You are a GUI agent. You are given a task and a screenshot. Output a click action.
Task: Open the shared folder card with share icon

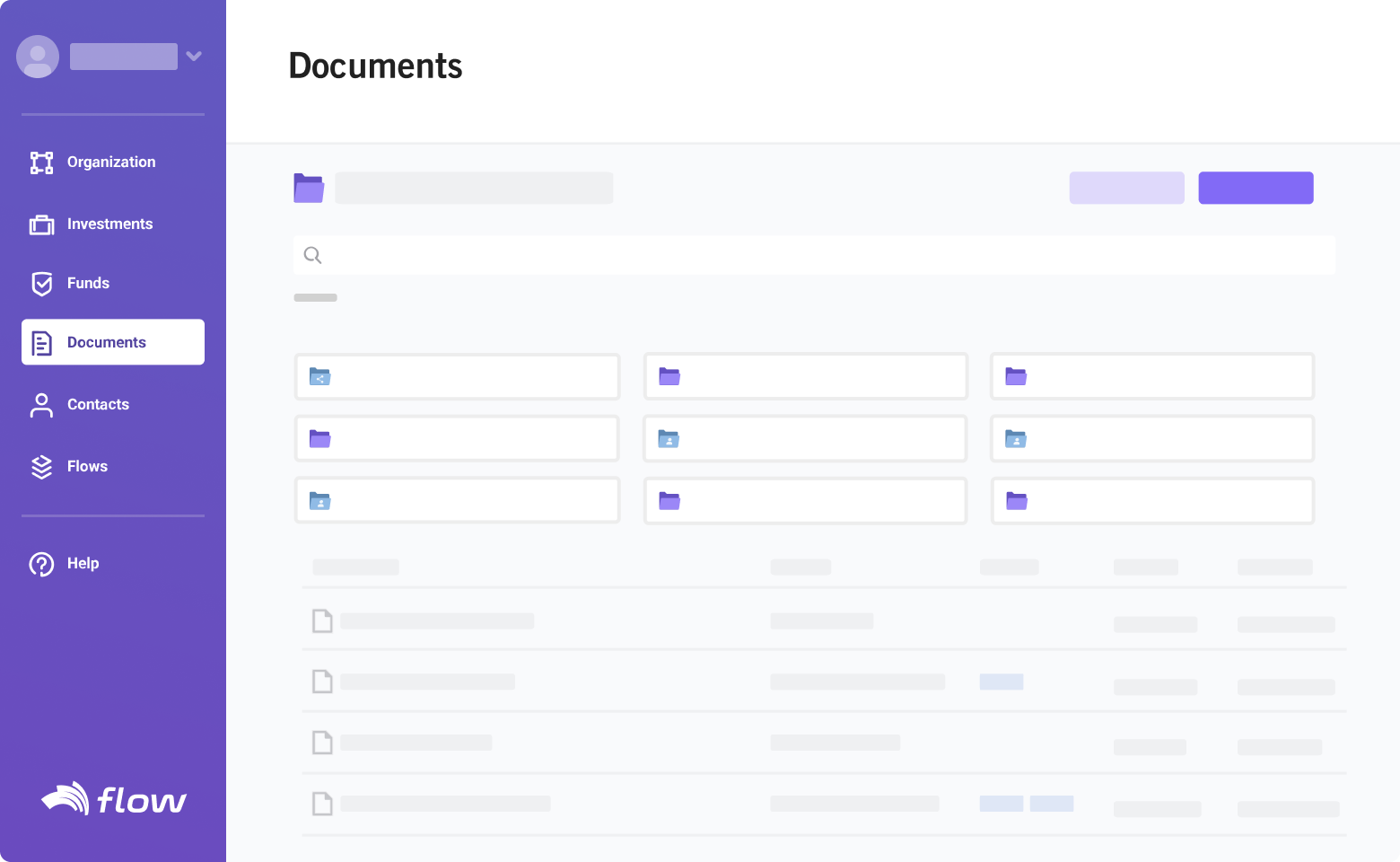pyautogui.click(x=457, y=376)
